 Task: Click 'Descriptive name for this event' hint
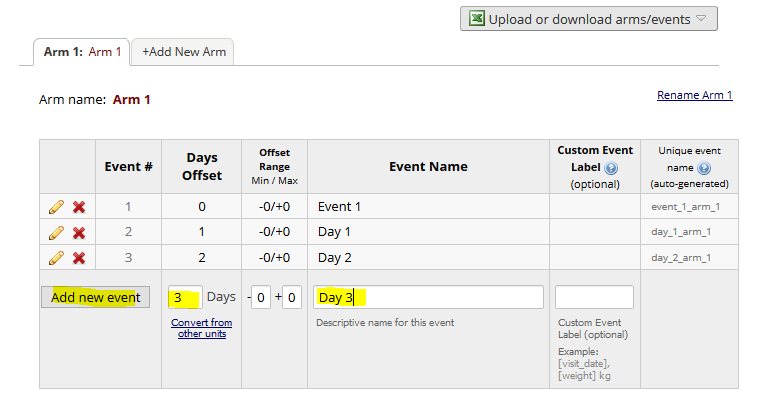[385, 323]
